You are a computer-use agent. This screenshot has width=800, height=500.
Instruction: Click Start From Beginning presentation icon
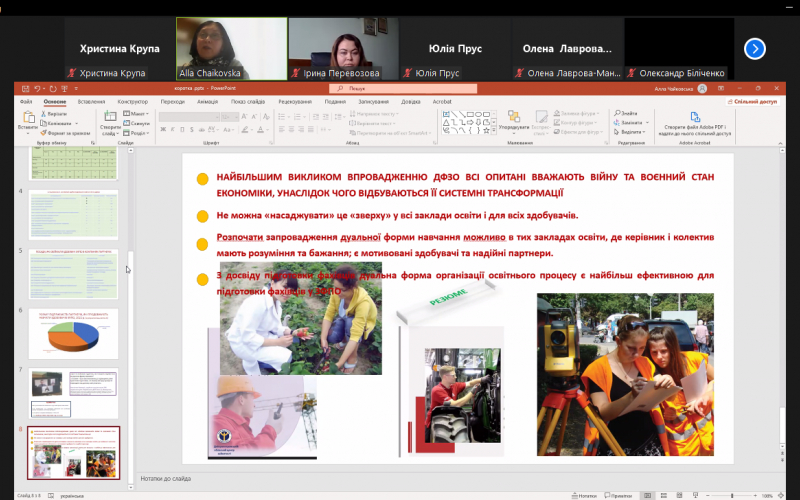pos(64,89)
